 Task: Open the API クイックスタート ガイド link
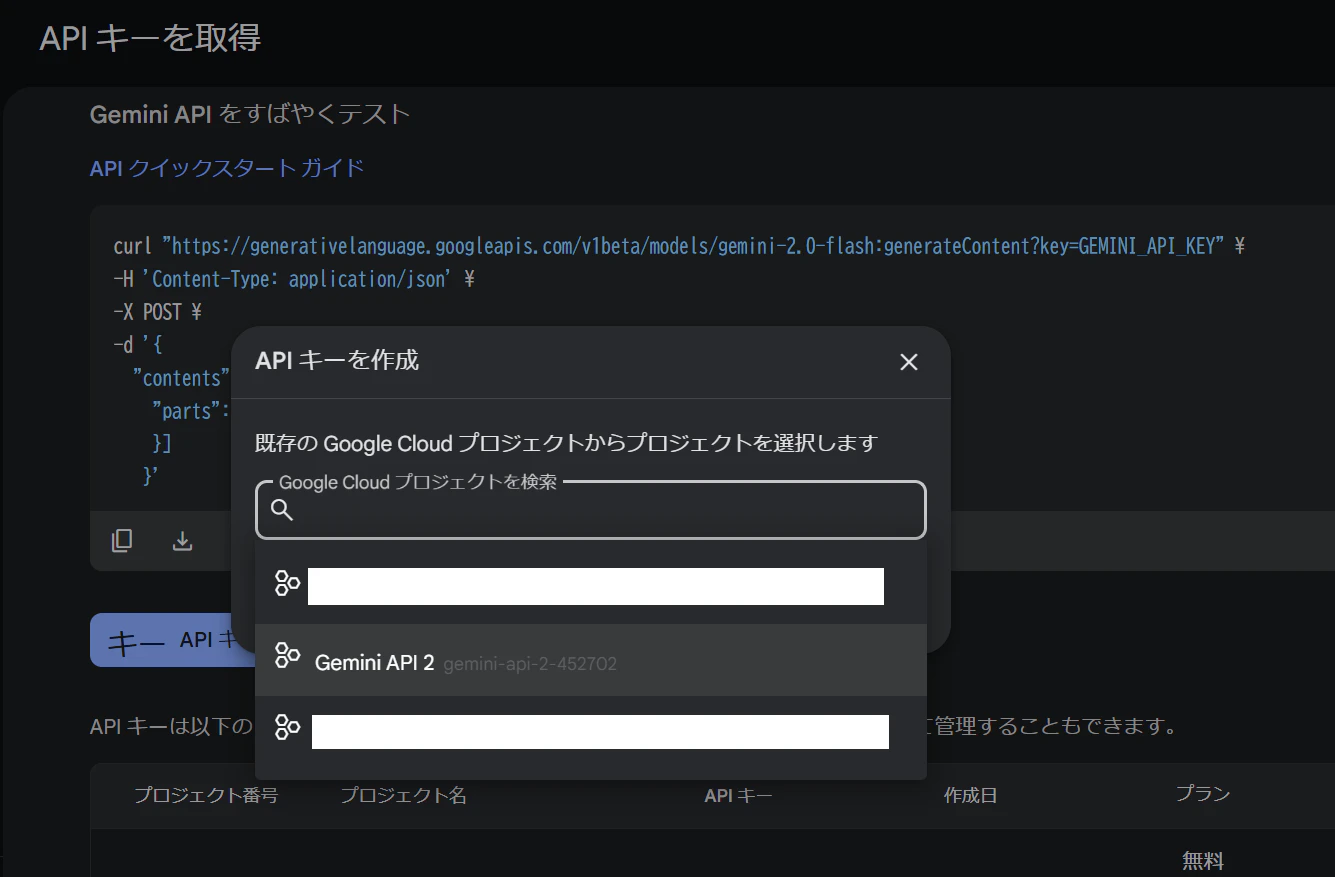point(227,168)
